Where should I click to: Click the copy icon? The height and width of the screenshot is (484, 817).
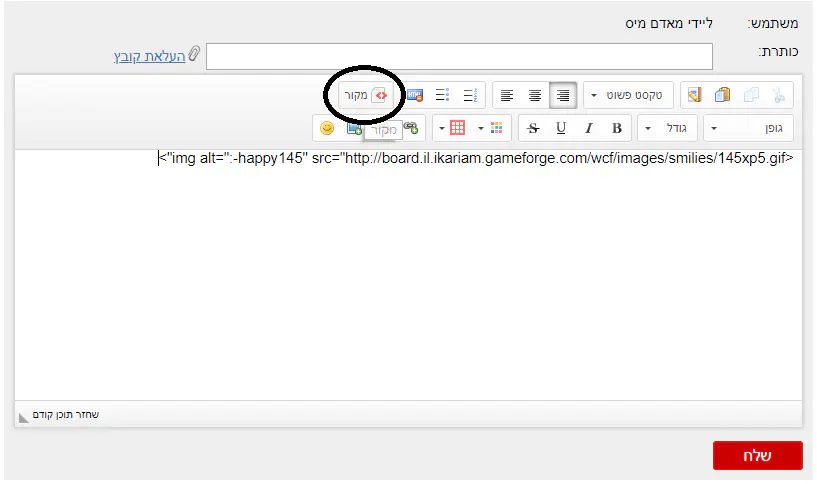pos(750,96)
